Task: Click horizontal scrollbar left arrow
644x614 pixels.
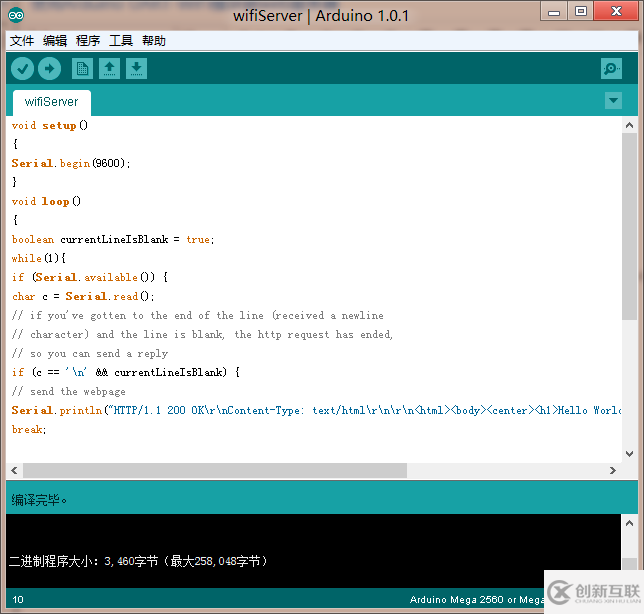Action: 14,470
